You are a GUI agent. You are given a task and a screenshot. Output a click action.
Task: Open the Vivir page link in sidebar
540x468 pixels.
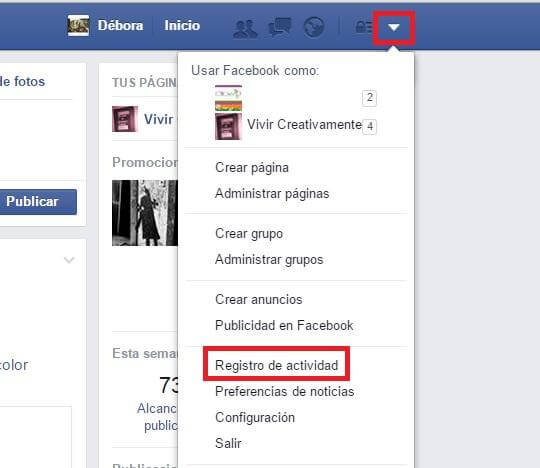coord(158,119)
